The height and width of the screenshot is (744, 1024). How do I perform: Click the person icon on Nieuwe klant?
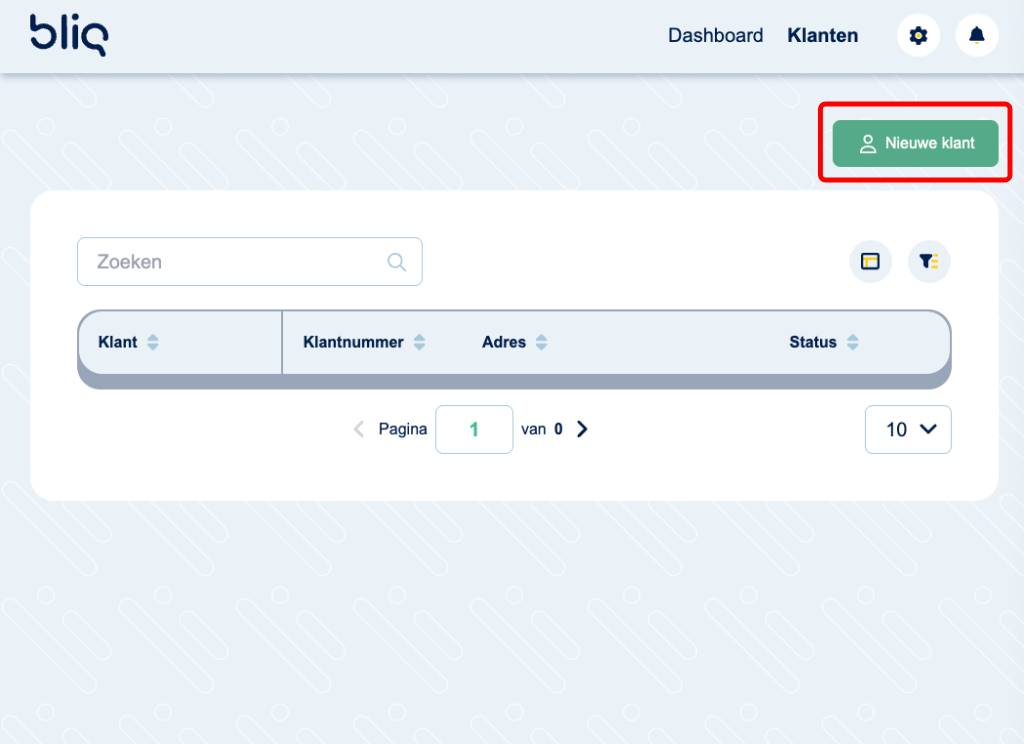[x=867, y=143]
